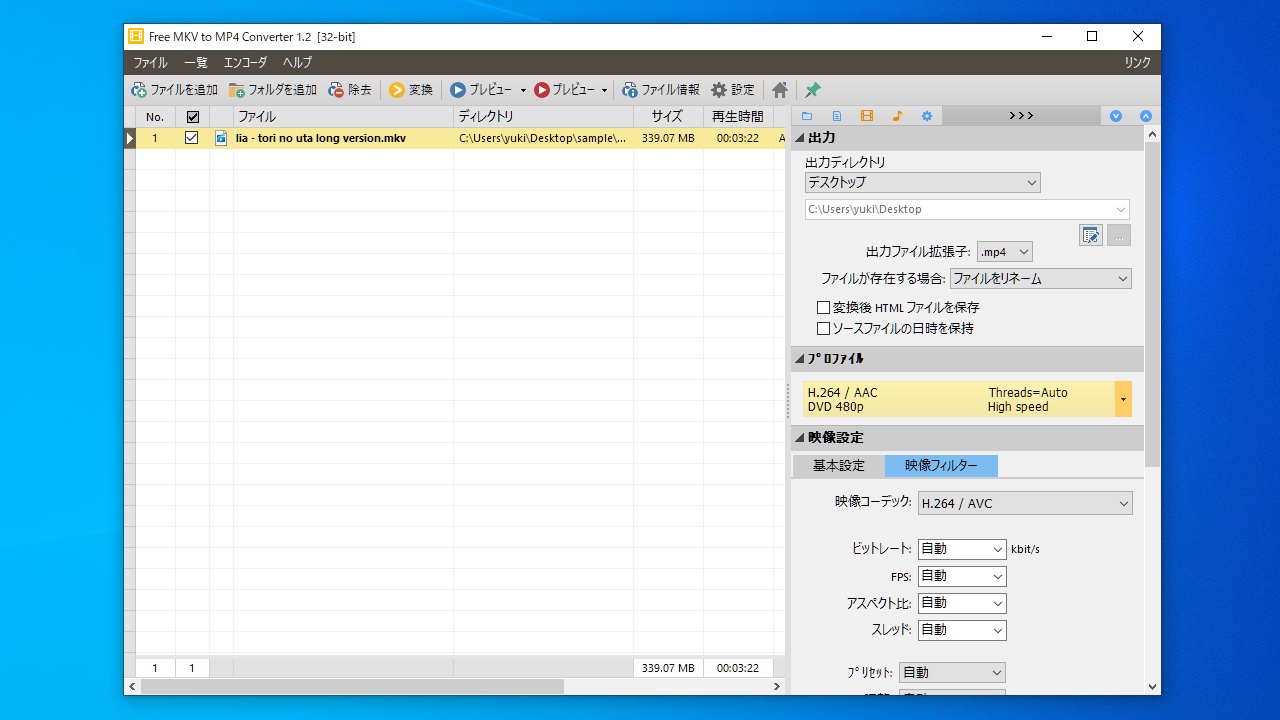
Task: Click the green pin icon
Action: click(x=813, y=90)
